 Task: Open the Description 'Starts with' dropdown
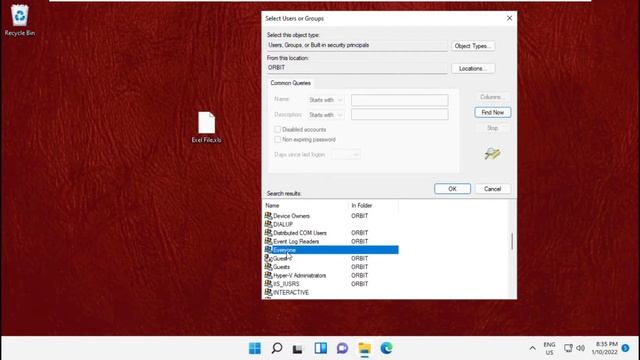tap(325, 115)
